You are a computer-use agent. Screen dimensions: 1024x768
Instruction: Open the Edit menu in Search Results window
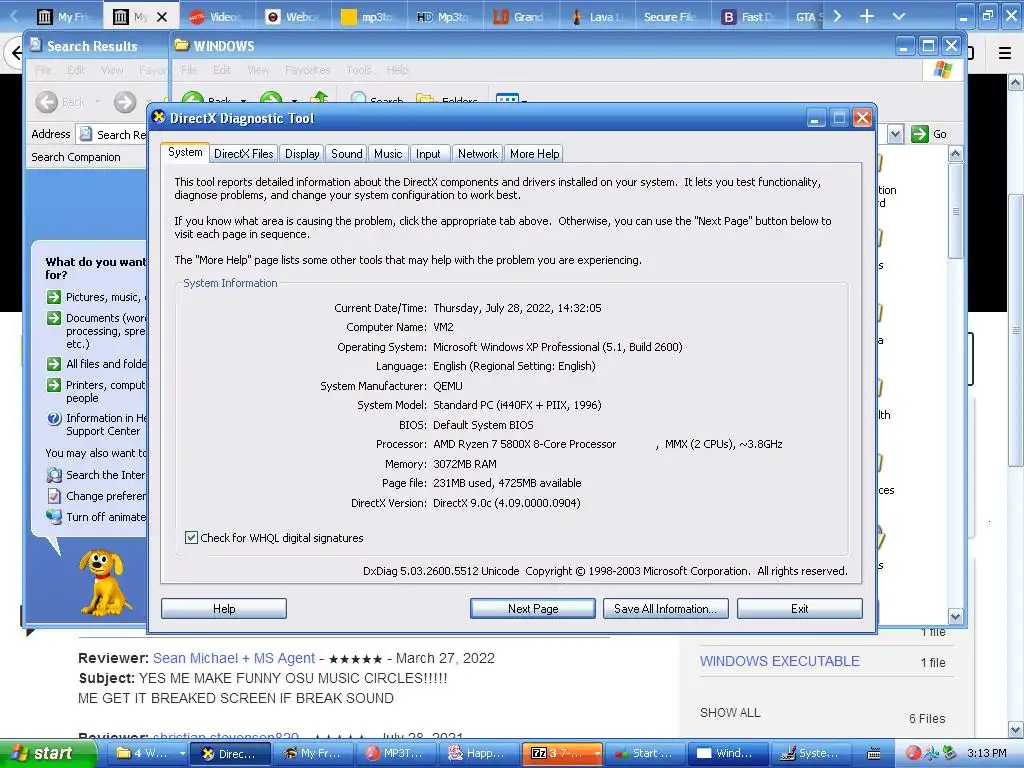(x=76, y=70)
